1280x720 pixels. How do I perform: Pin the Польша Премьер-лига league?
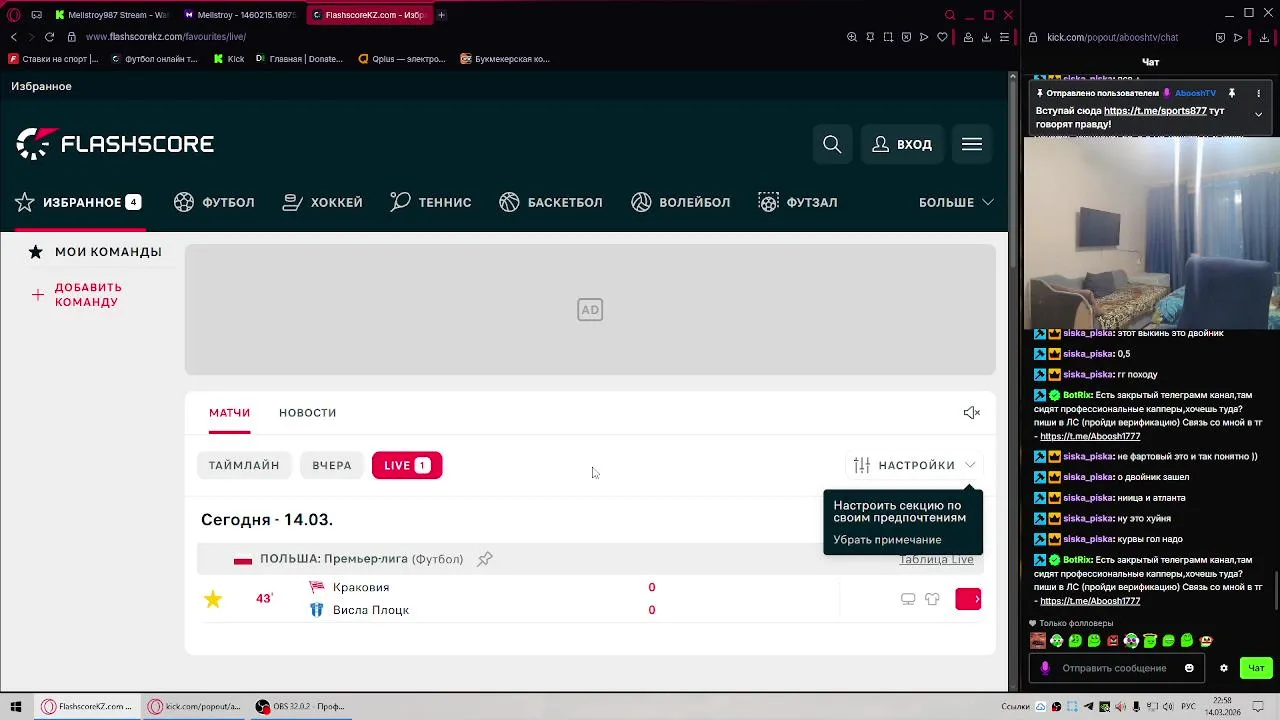tap(485, 559)
